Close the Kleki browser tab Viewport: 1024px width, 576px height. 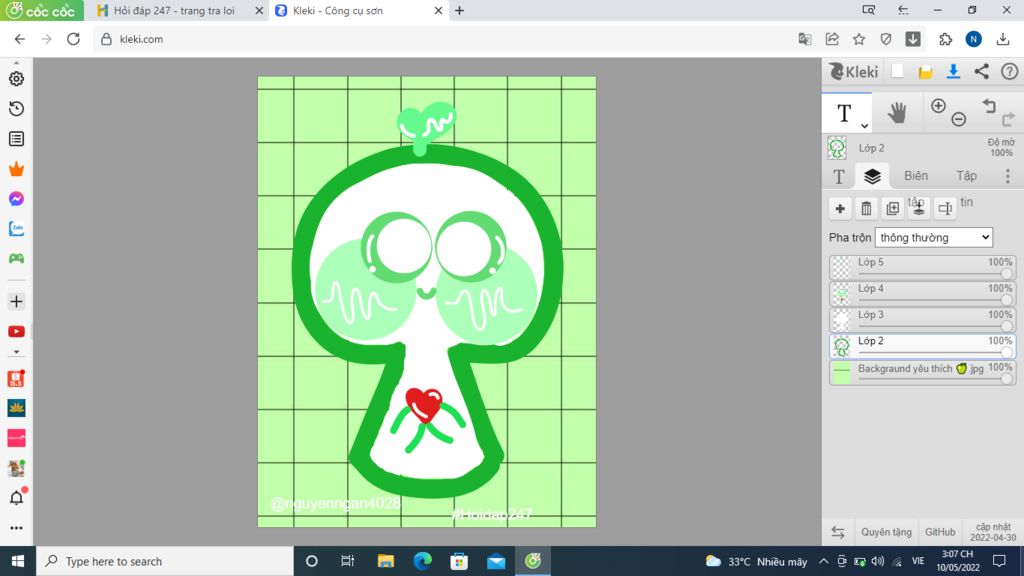[438, 10]
